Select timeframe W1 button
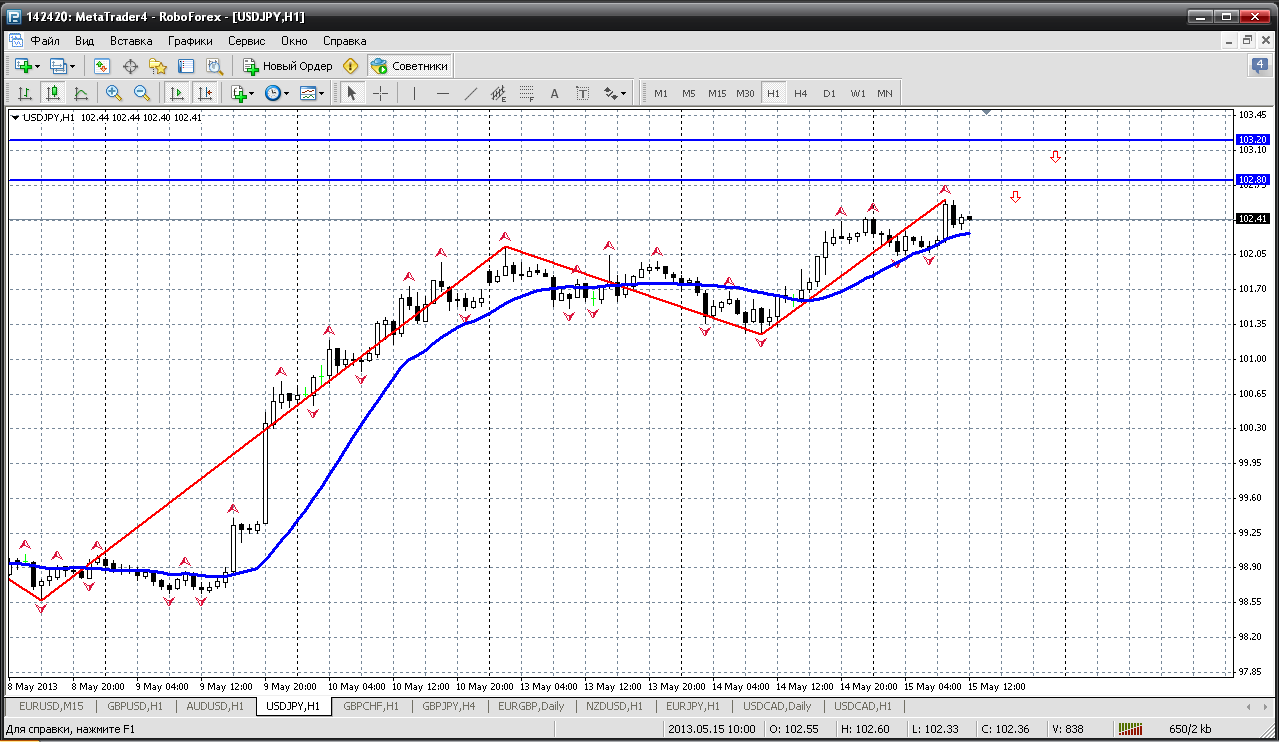The image size is (1279, 742). point(858,93)
